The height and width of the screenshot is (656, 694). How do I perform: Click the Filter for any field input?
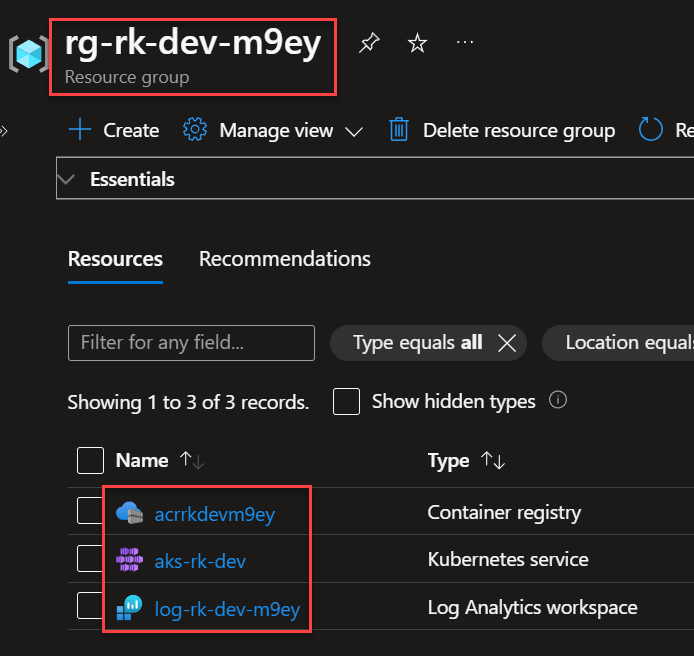coord(191,343)
